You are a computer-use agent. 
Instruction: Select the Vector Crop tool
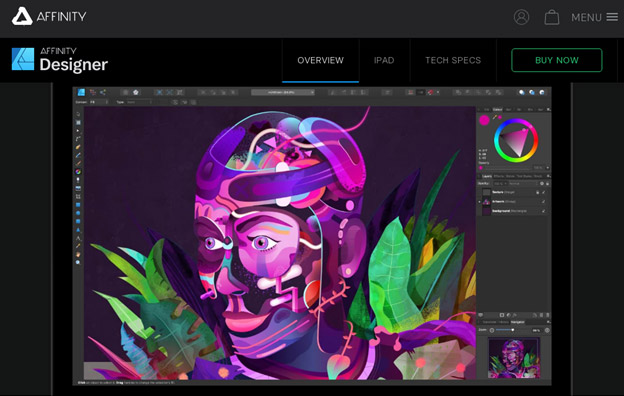(x=78, y=197)
